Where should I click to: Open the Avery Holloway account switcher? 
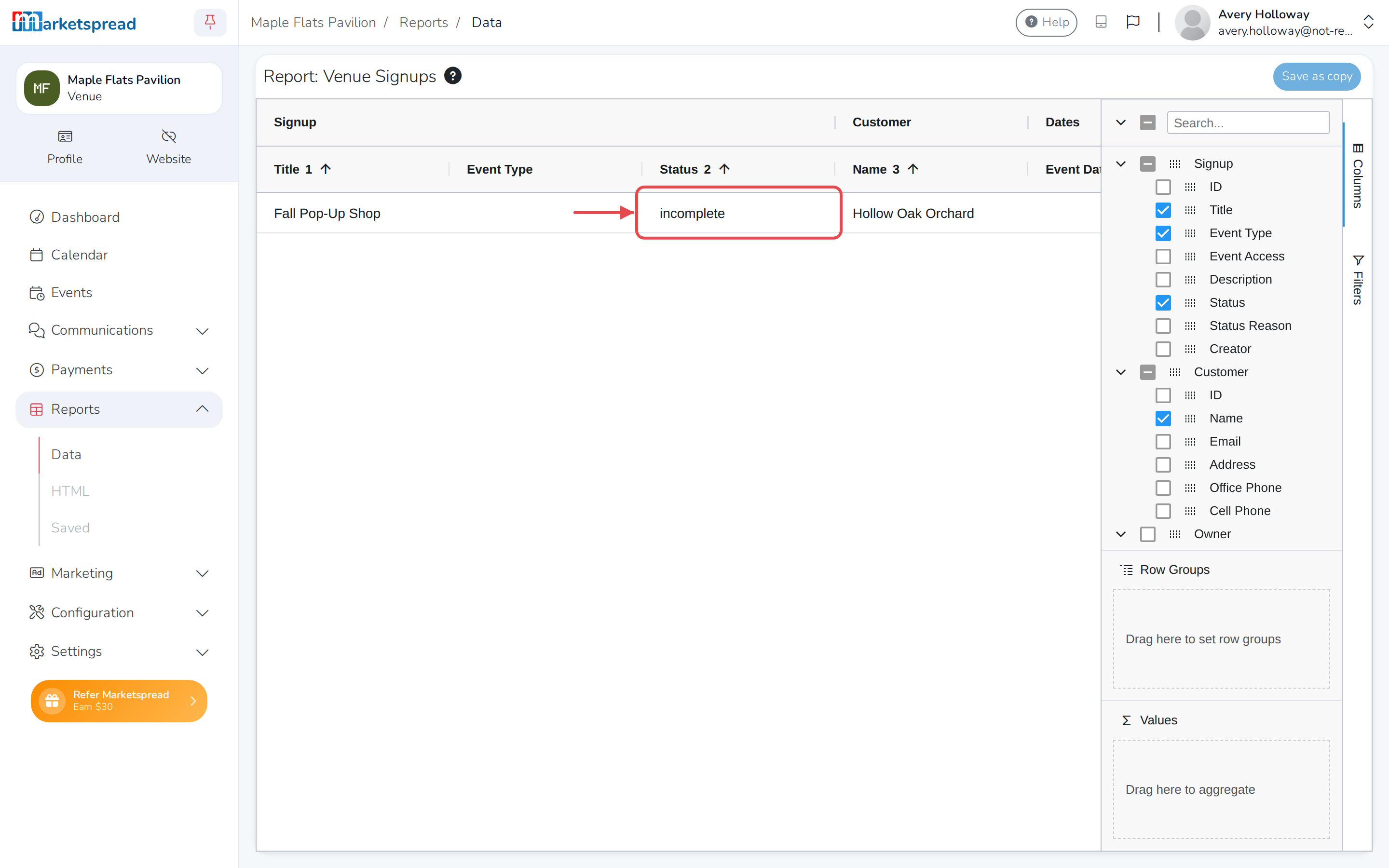[1368, 22]
